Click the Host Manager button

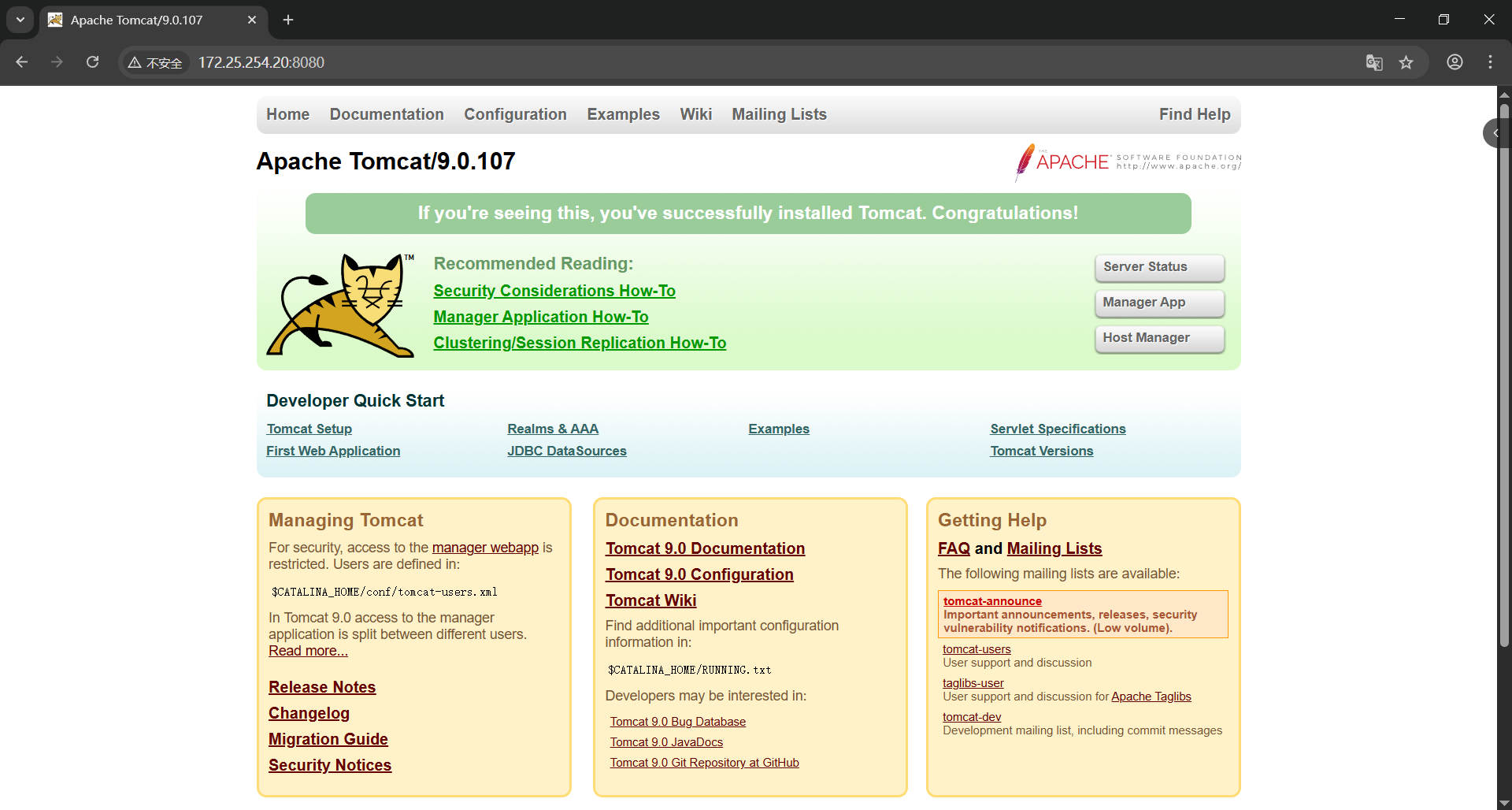1159,338
